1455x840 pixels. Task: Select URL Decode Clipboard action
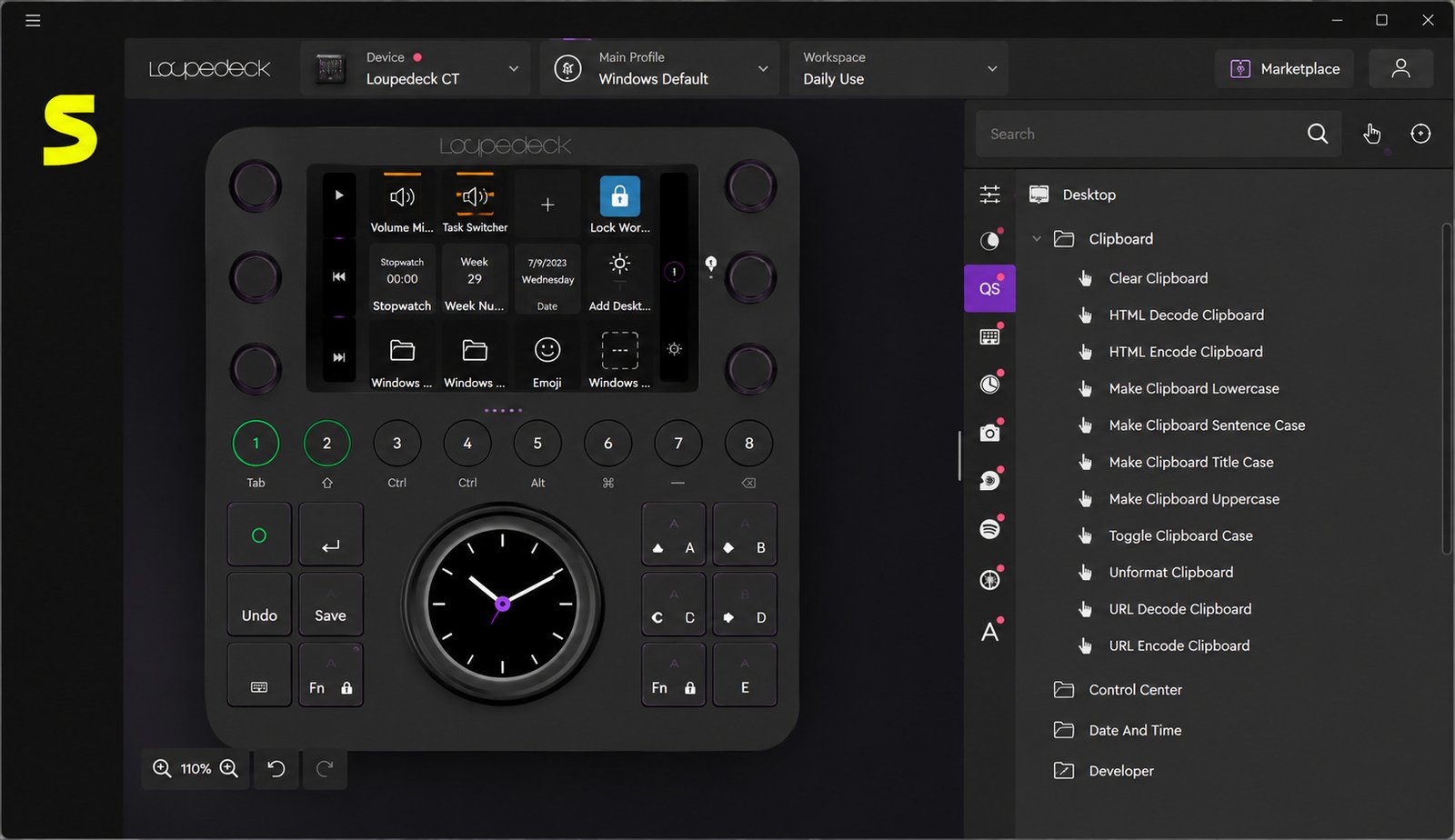click(1180, 608)
